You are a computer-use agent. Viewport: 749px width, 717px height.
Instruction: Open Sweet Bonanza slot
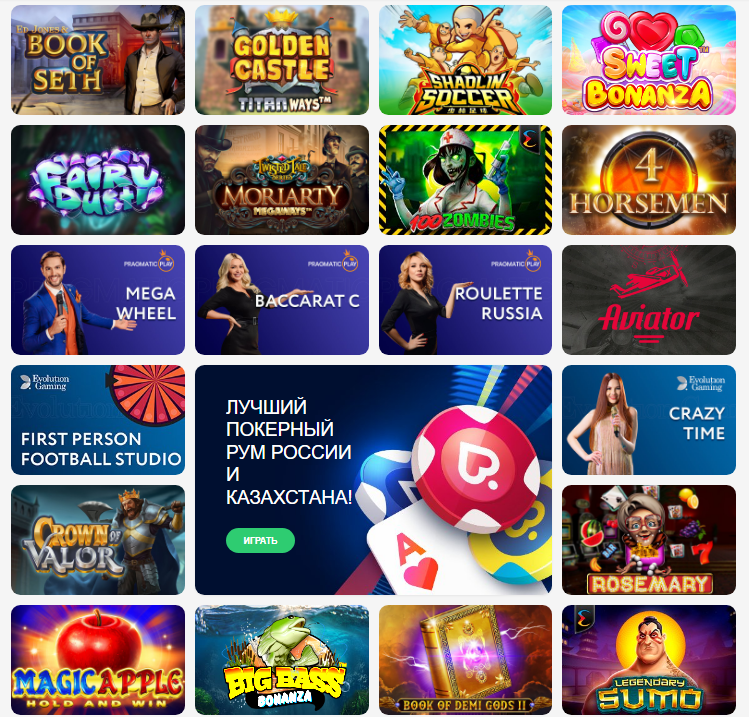coord(649,60)
